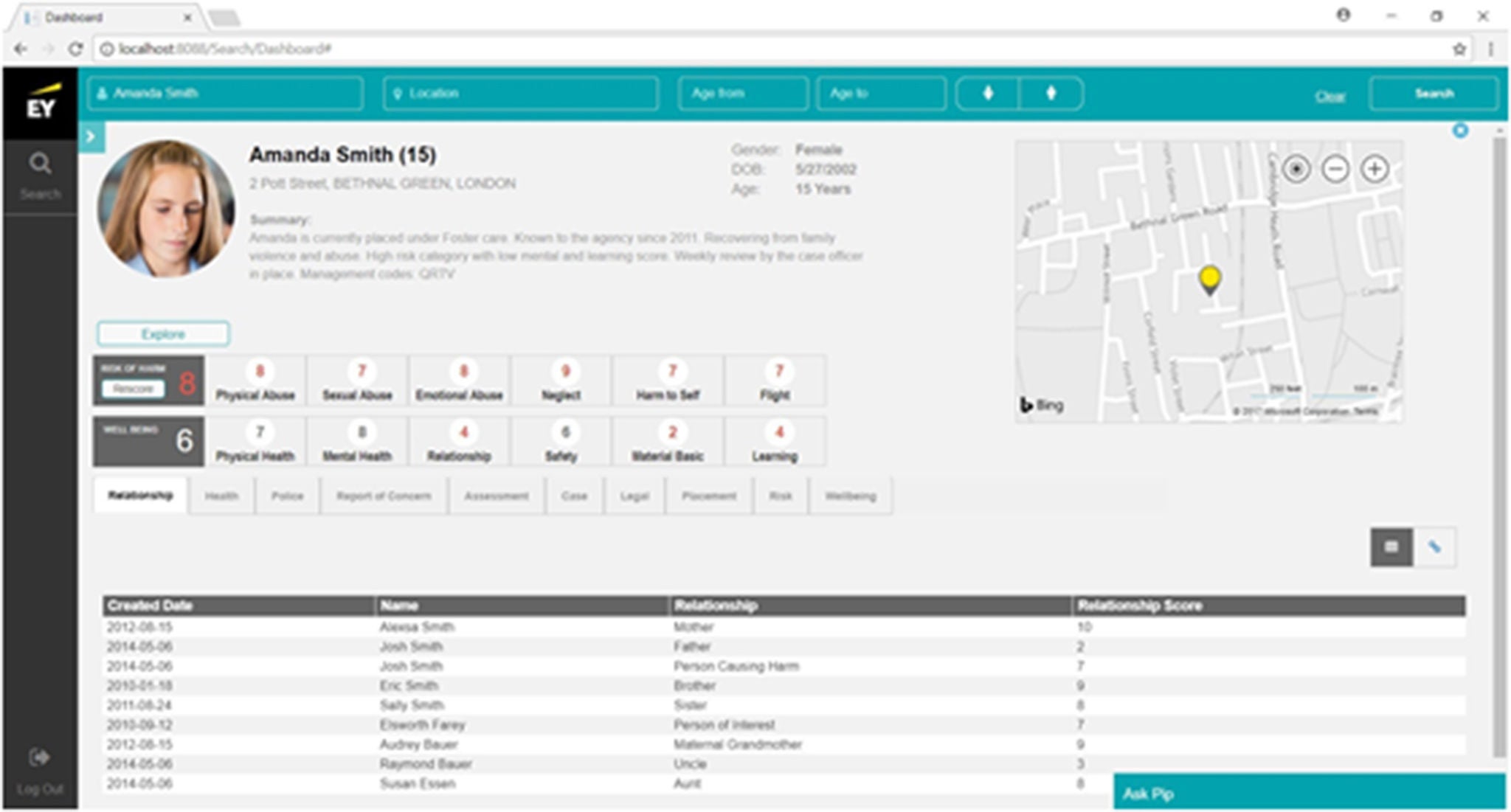Expand the left panel chevron arrow

(91, 136)
